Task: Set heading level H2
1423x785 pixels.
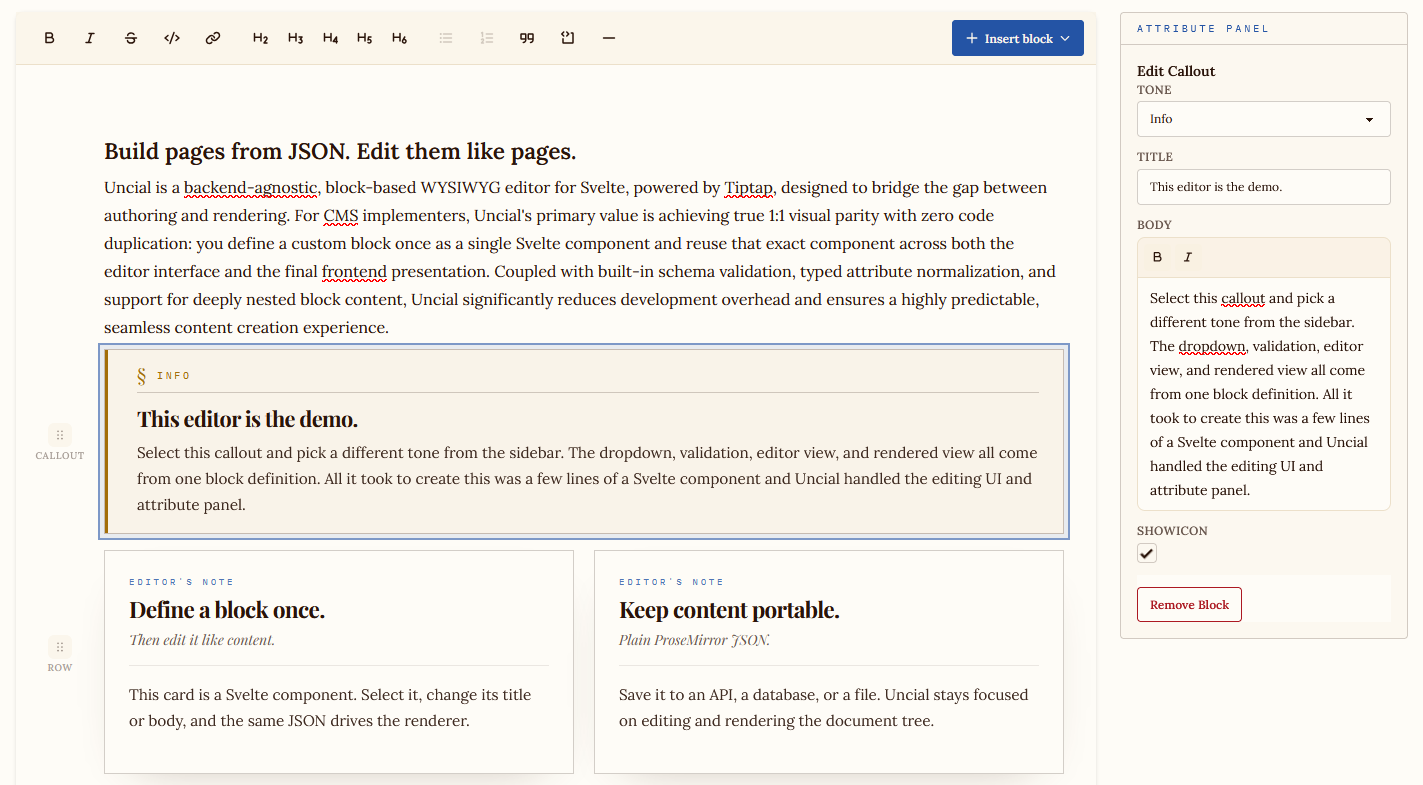Action: click(260, 38)
